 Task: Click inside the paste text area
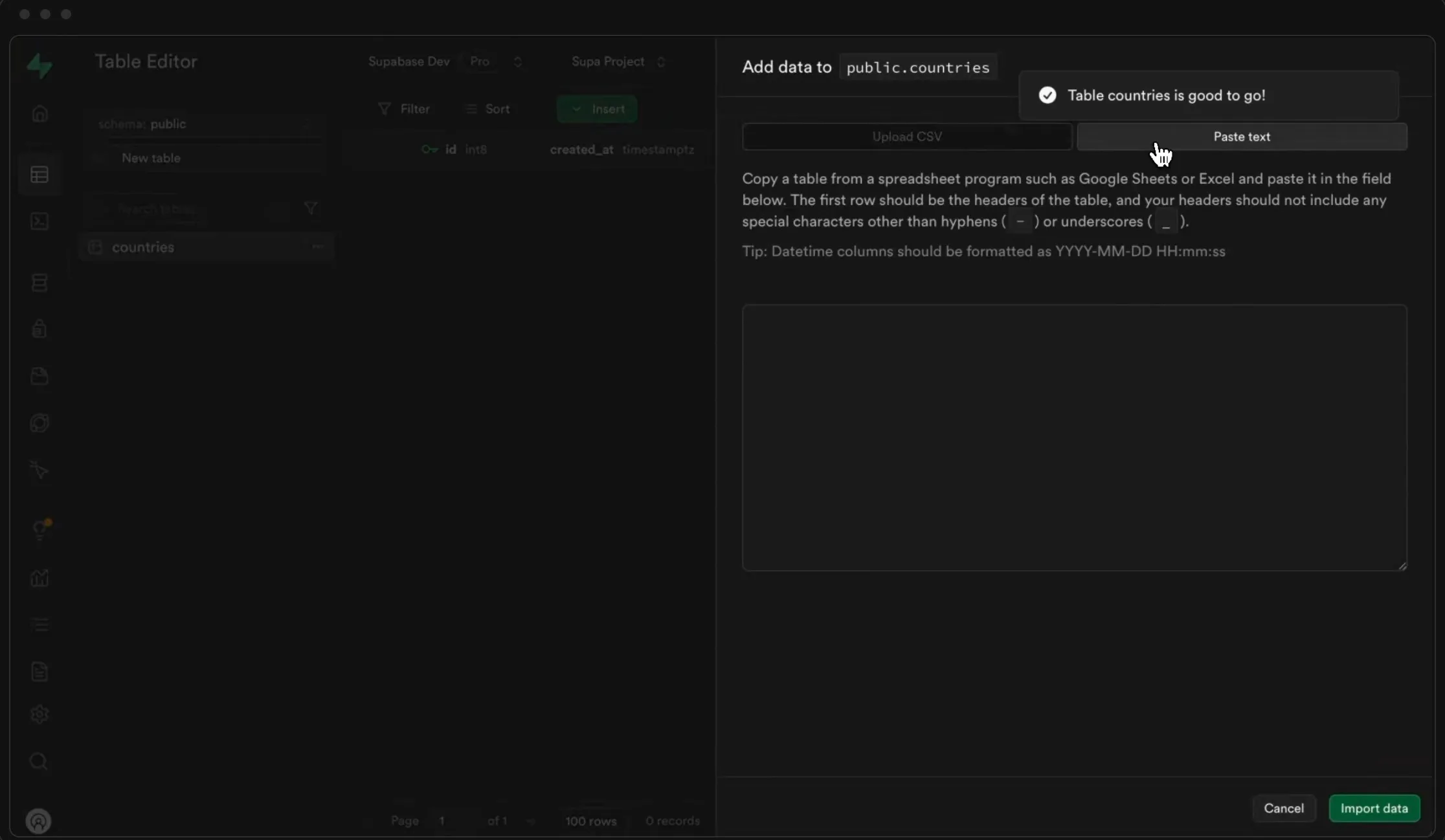point(1074,437)
